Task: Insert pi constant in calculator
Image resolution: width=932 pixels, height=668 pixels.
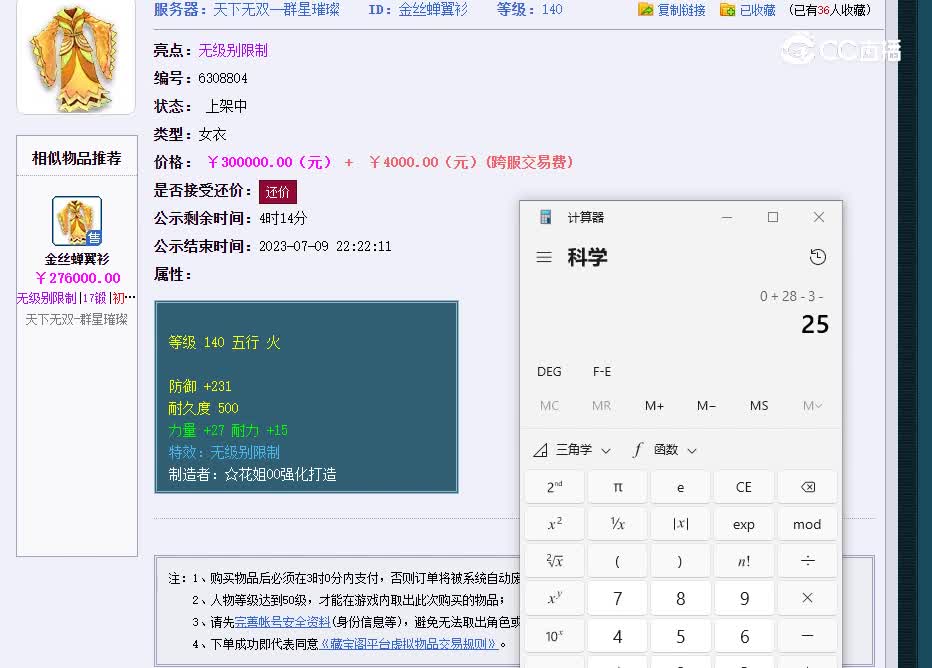Action: pyautogui.click(x=618, y=487)
